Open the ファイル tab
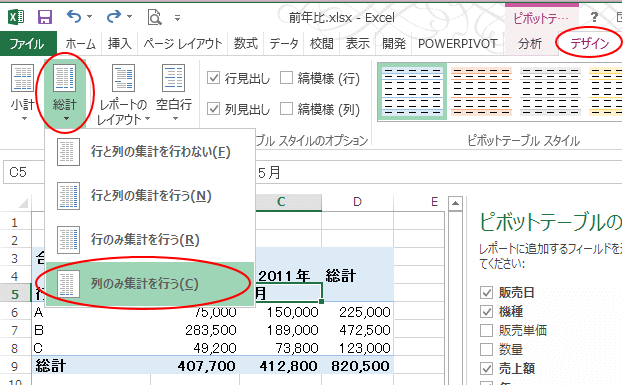This screenshot has width=623, height=385. [x=28, y=43]
